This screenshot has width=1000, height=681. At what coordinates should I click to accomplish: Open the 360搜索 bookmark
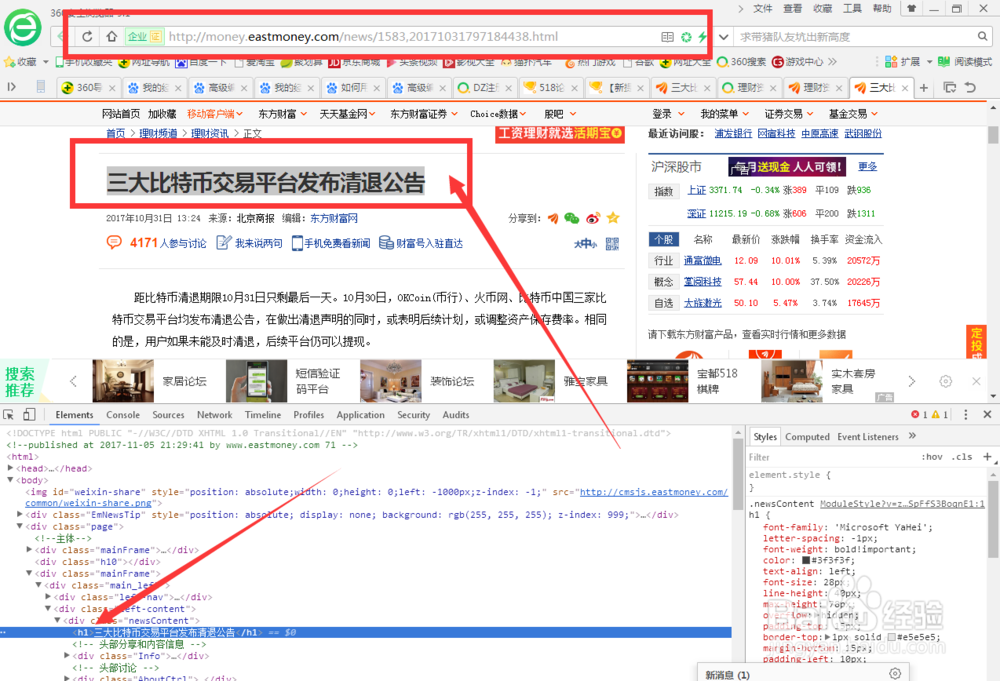[x=741, y=62]
